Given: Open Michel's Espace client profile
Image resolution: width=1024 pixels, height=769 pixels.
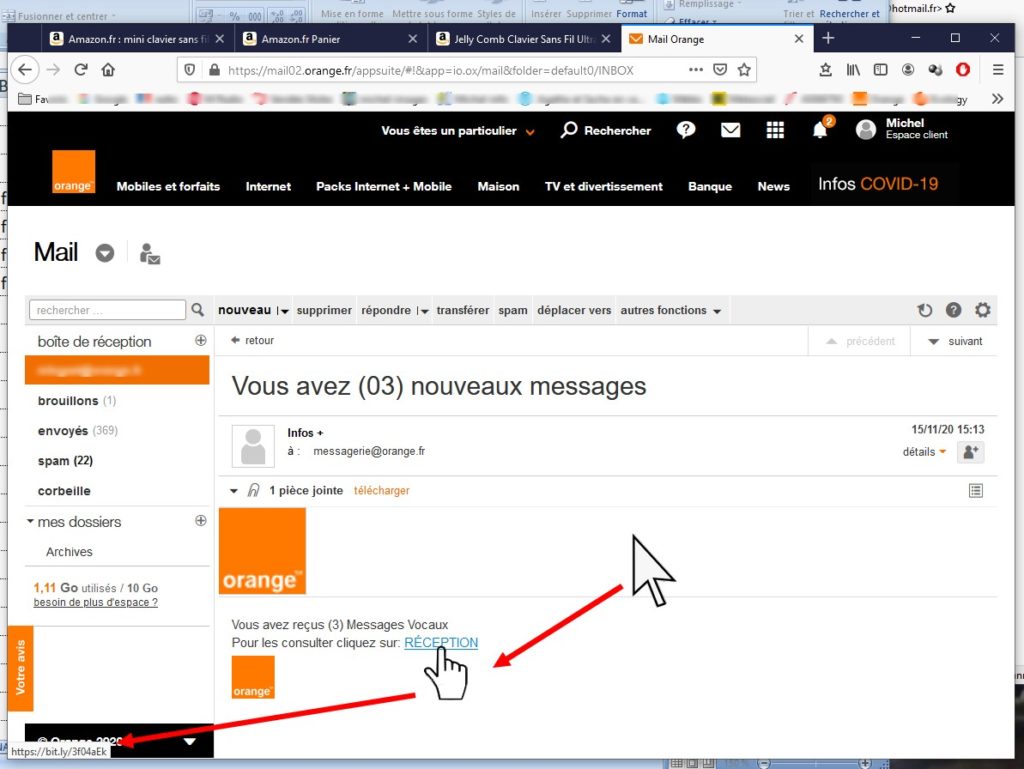Looking at the screenshot, I should (902, 129).
